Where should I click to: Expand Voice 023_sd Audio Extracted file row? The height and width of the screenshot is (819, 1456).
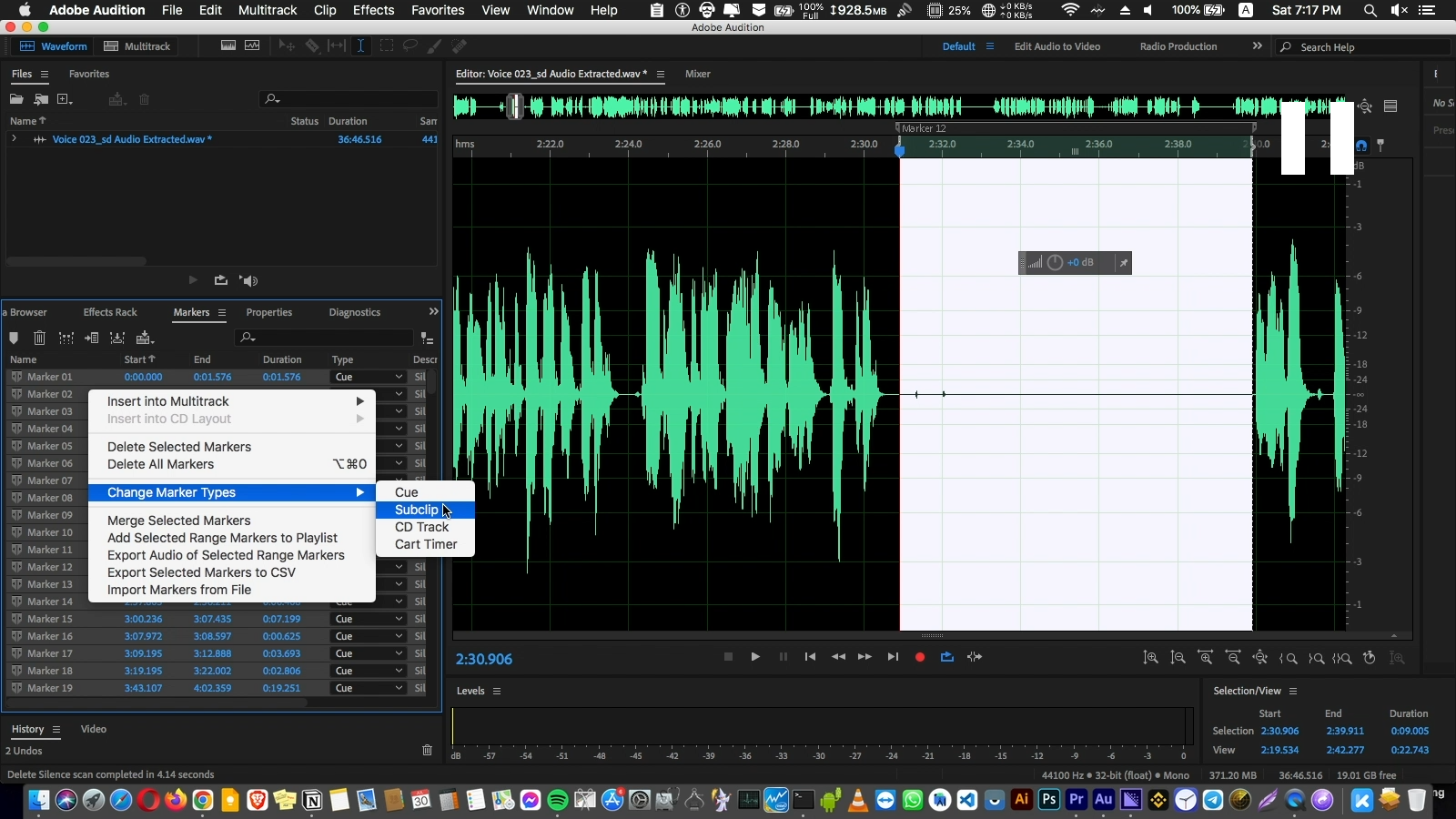tap(14, 139)
